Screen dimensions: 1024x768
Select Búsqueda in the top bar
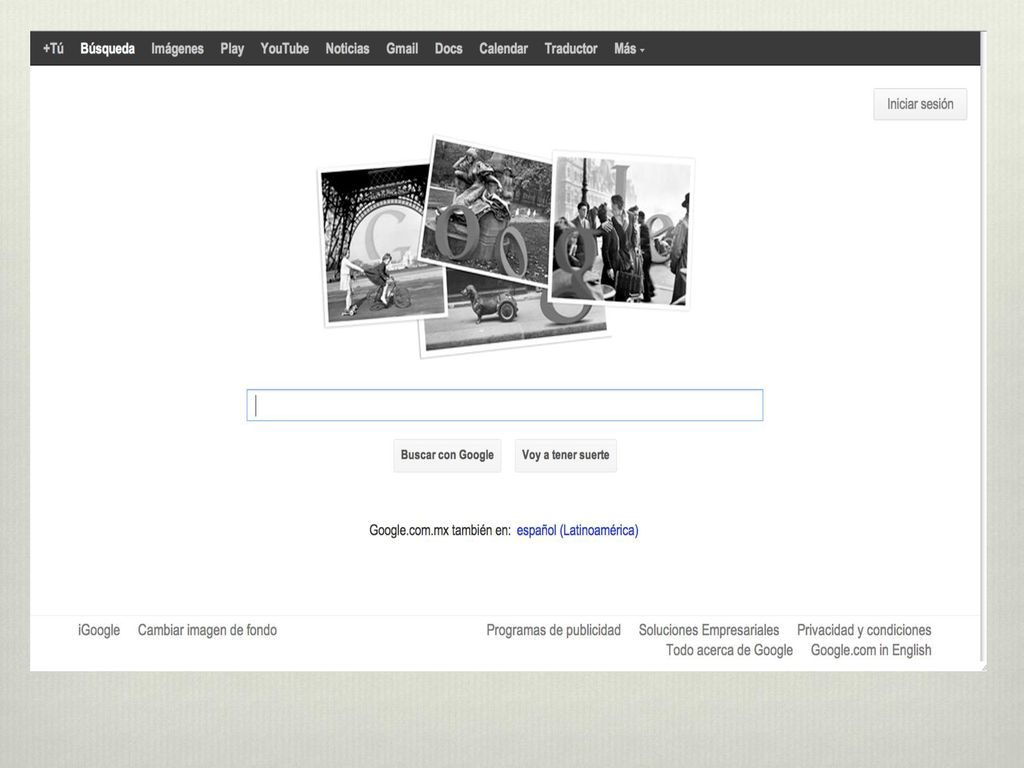click(x=107, y=49)
